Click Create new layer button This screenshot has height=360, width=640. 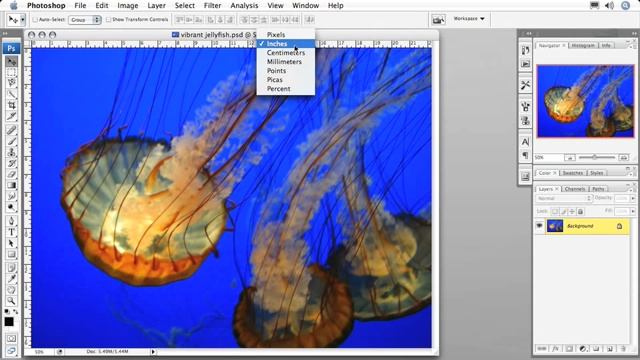(x=609, y=349)
